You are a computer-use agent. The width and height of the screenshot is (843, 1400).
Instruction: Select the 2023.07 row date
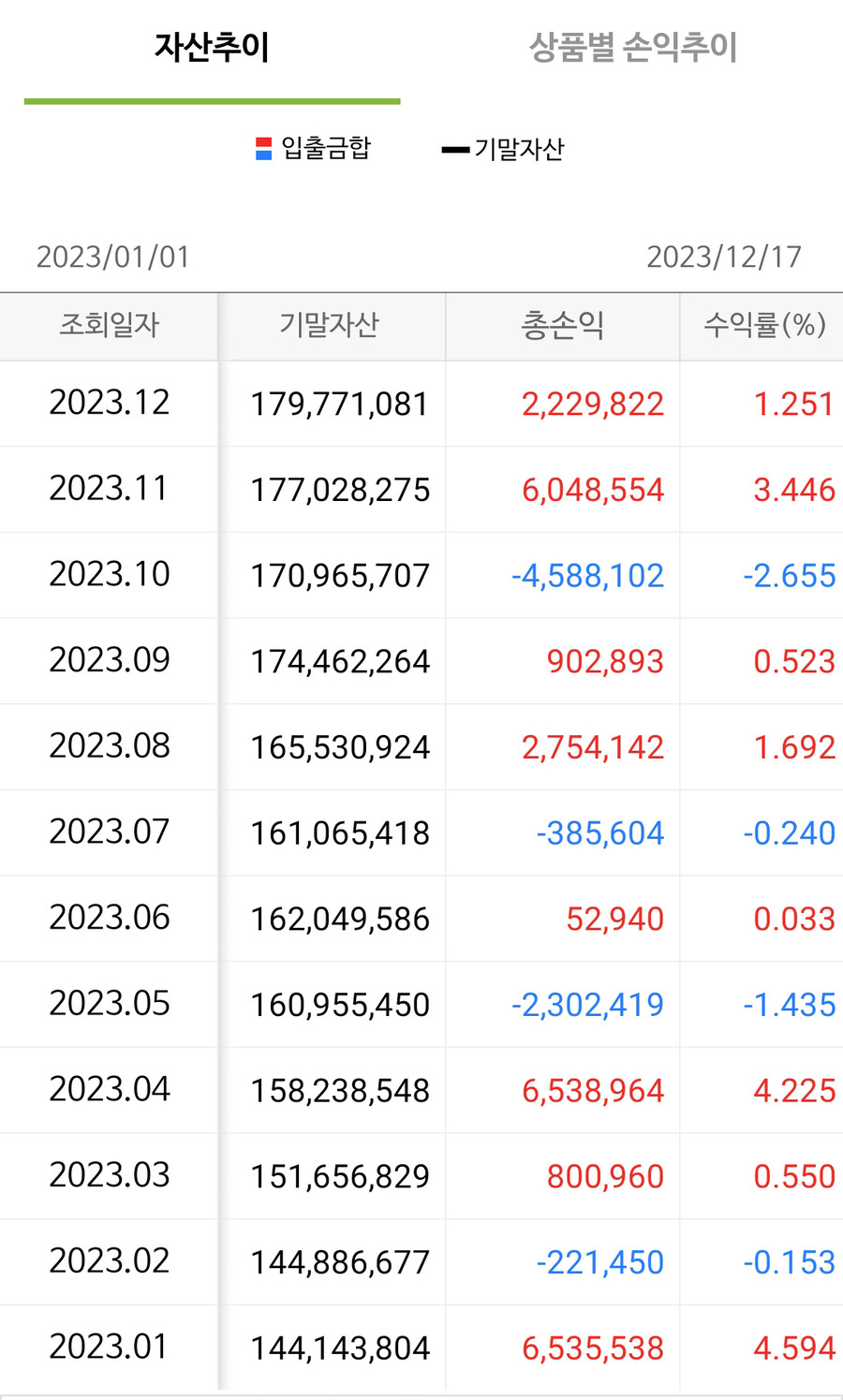pyautogui.click(x=110, y=832)
